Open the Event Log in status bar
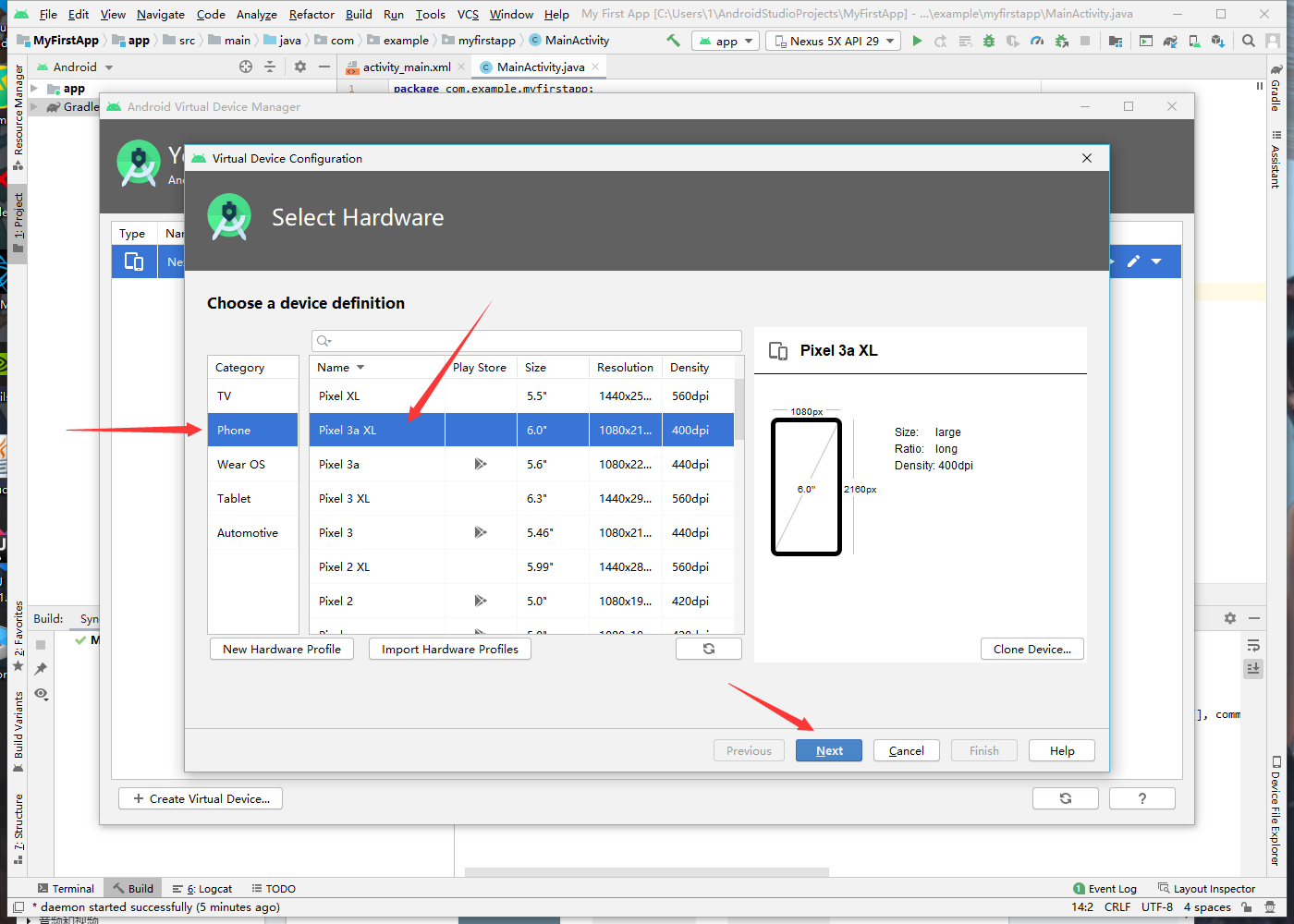1294x924 pixels. 1105,888
